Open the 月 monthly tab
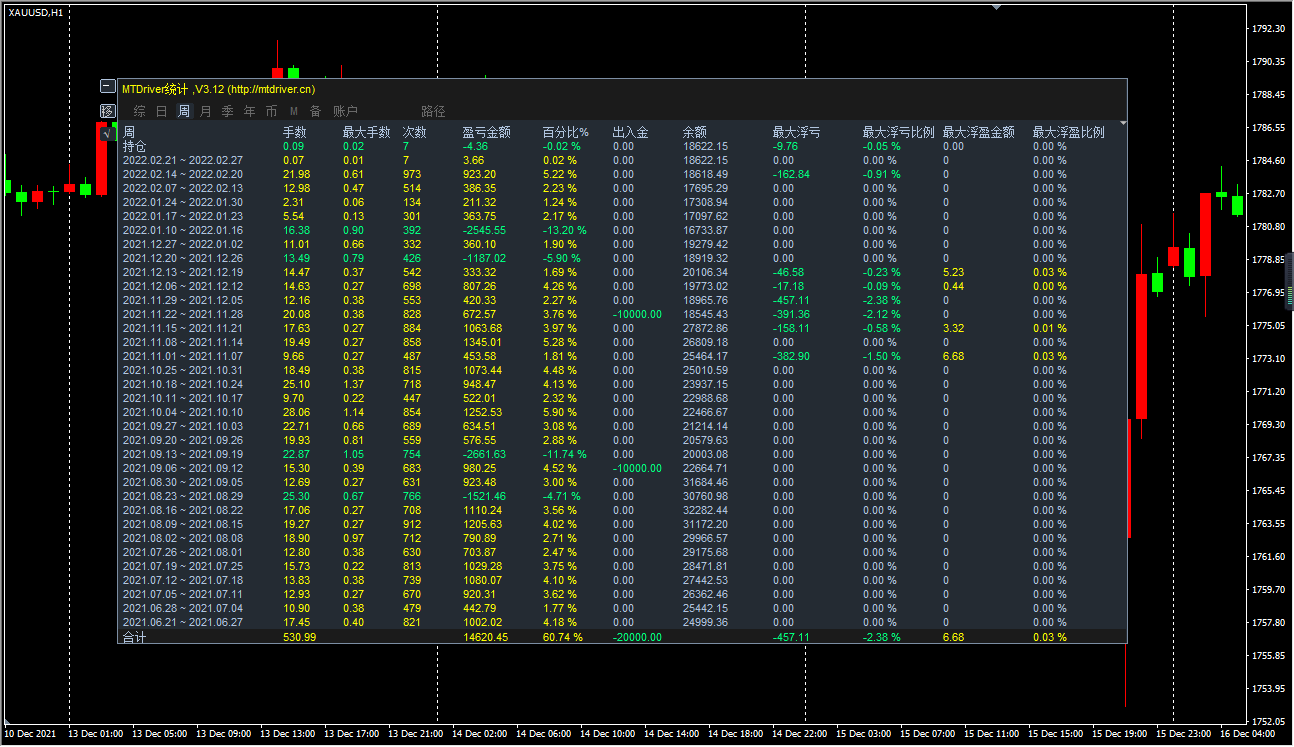 (x=206, y=111)
